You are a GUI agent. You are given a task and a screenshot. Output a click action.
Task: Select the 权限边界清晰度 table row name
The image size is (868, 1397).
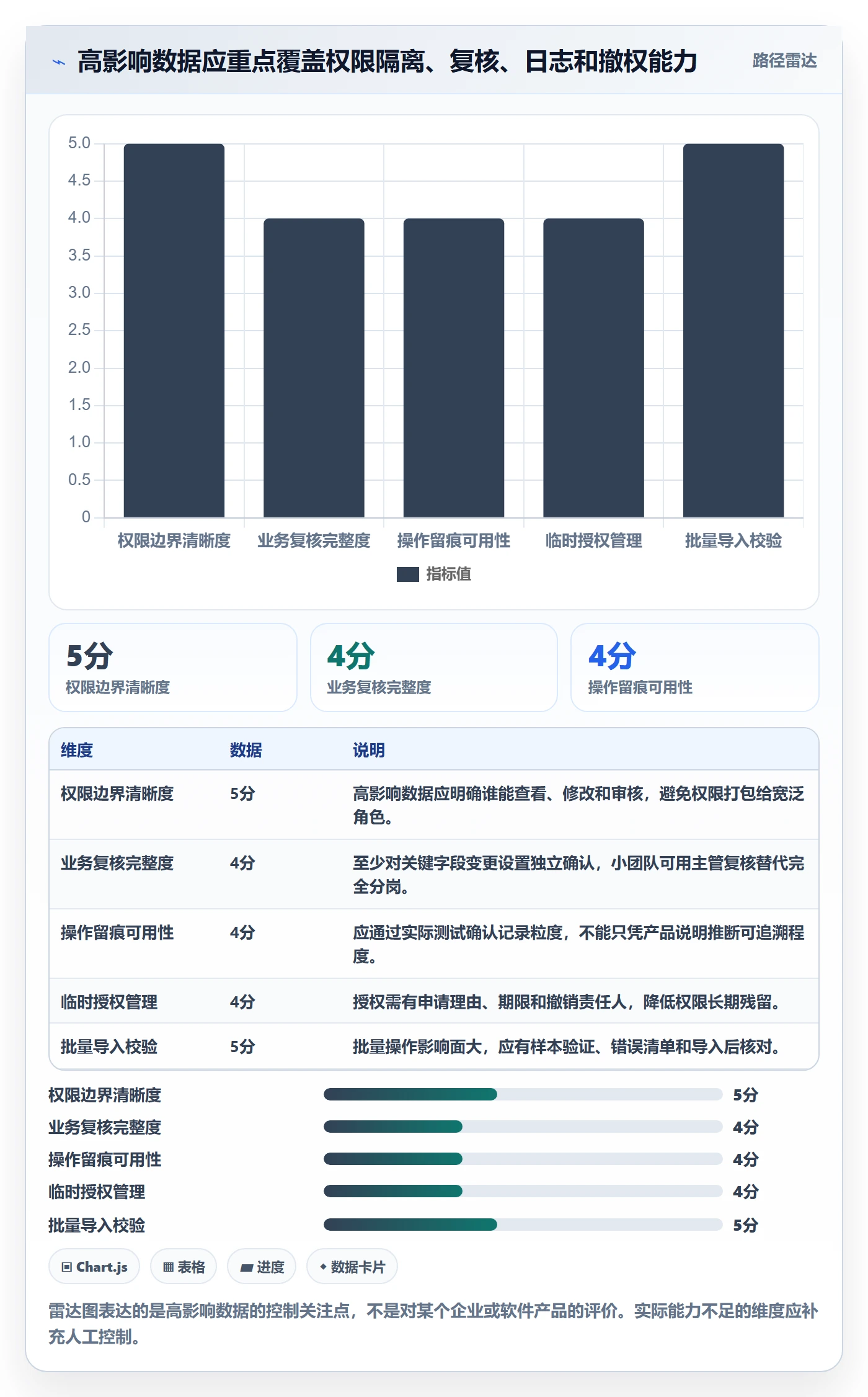117,793
